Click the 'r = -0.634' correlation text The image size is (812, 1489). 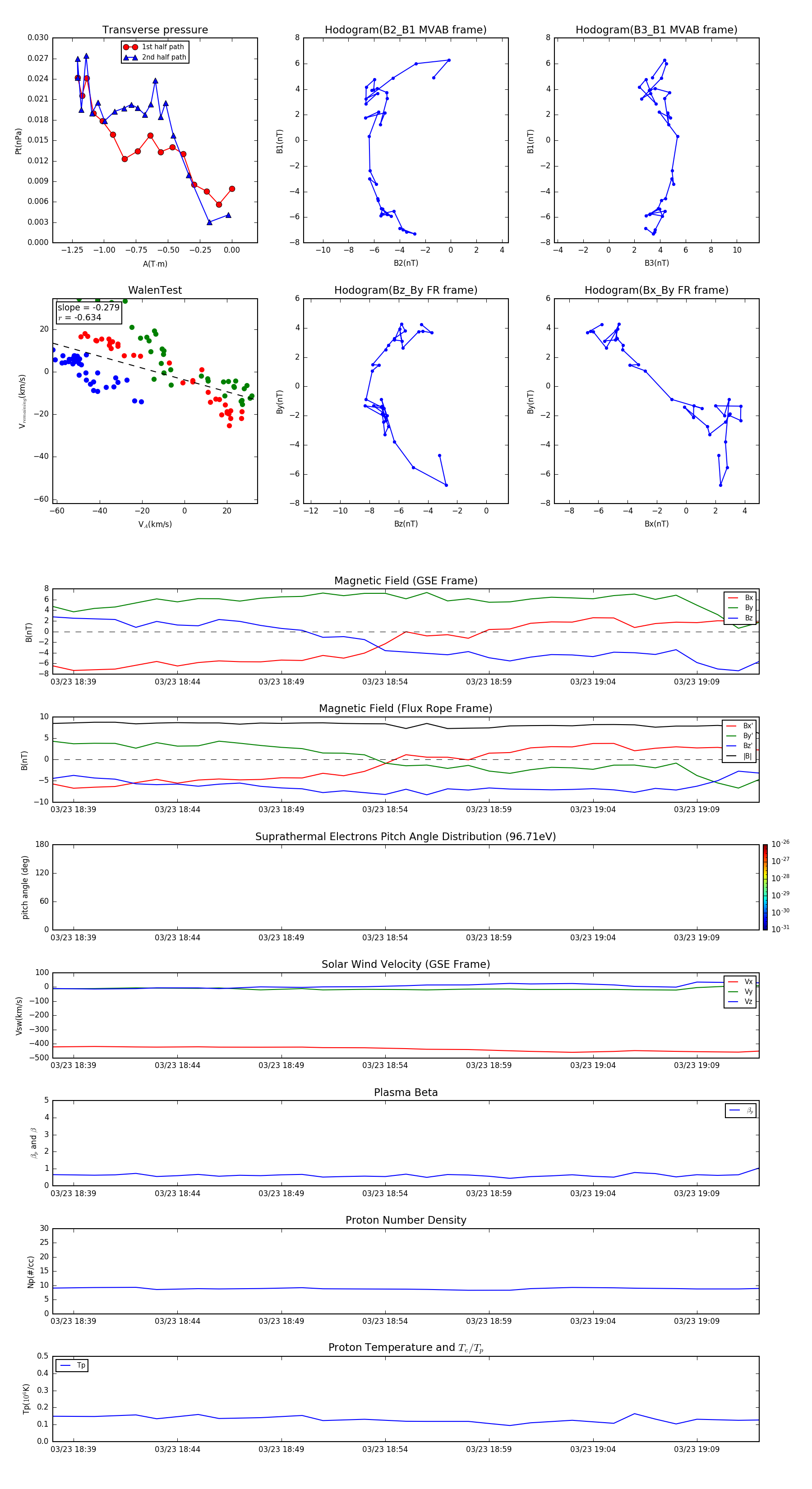(x=80, y=317)
